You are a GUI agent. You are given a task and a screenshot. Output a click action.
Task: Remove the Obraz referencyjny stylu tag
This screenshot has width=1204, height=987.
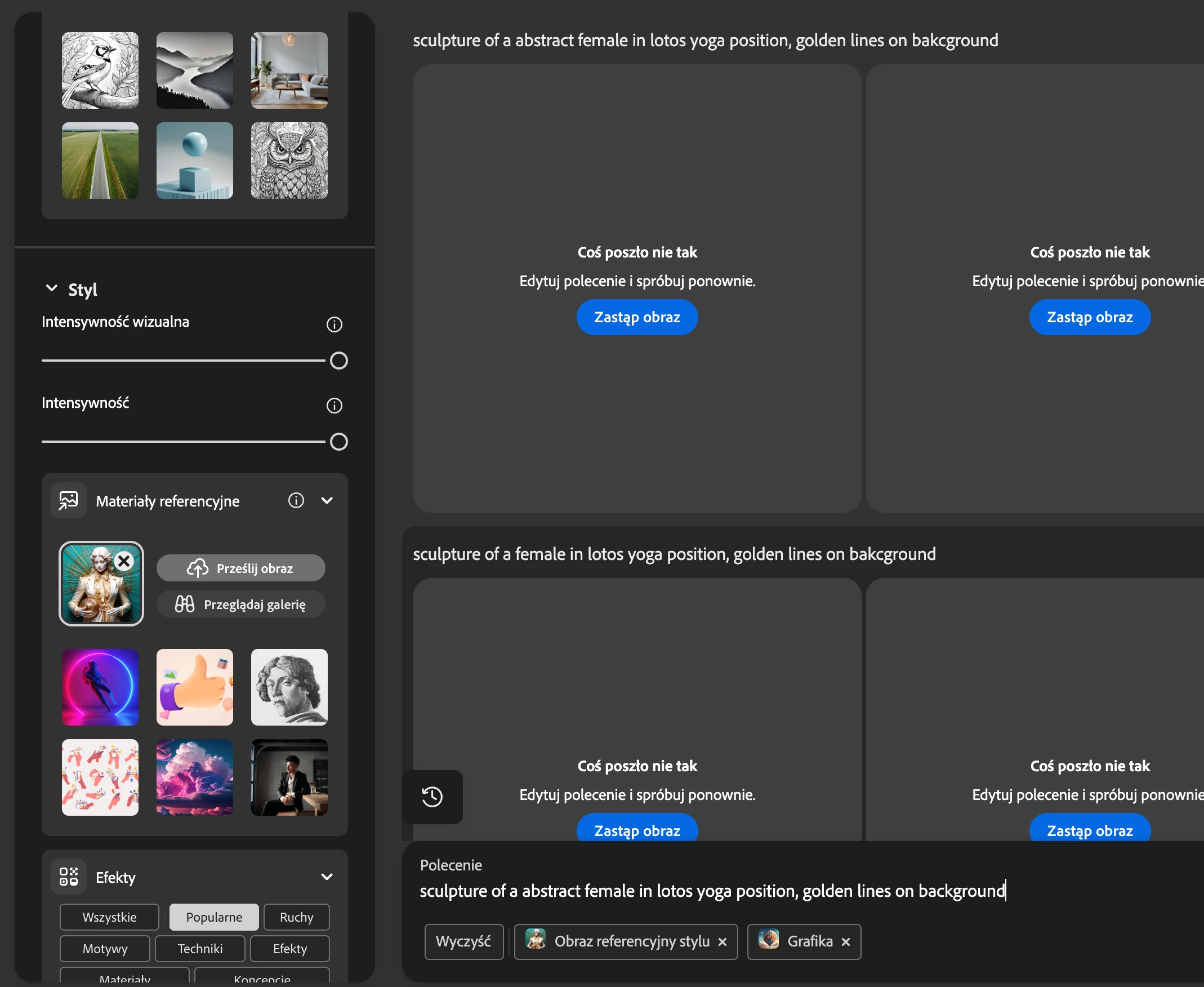722,942
